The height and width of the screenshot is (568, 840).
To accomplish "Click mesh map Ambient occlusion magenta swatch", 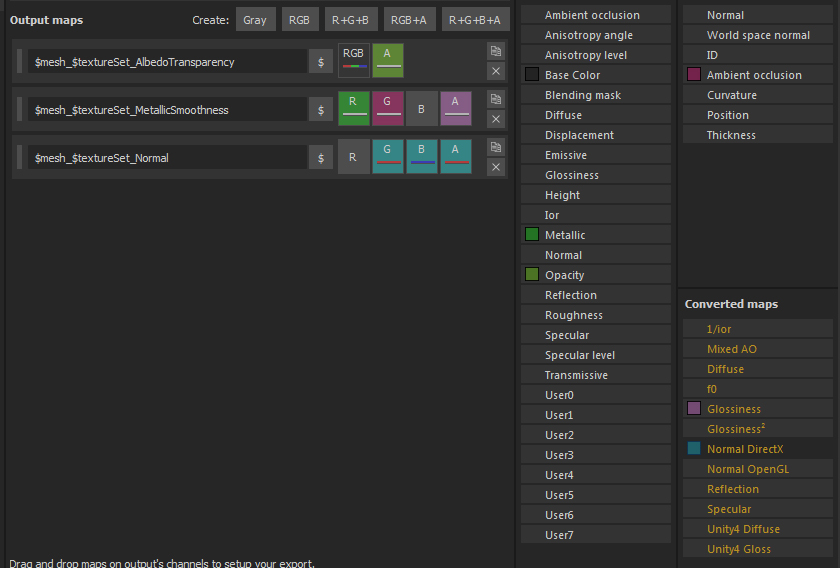I will tap(694, 74).
